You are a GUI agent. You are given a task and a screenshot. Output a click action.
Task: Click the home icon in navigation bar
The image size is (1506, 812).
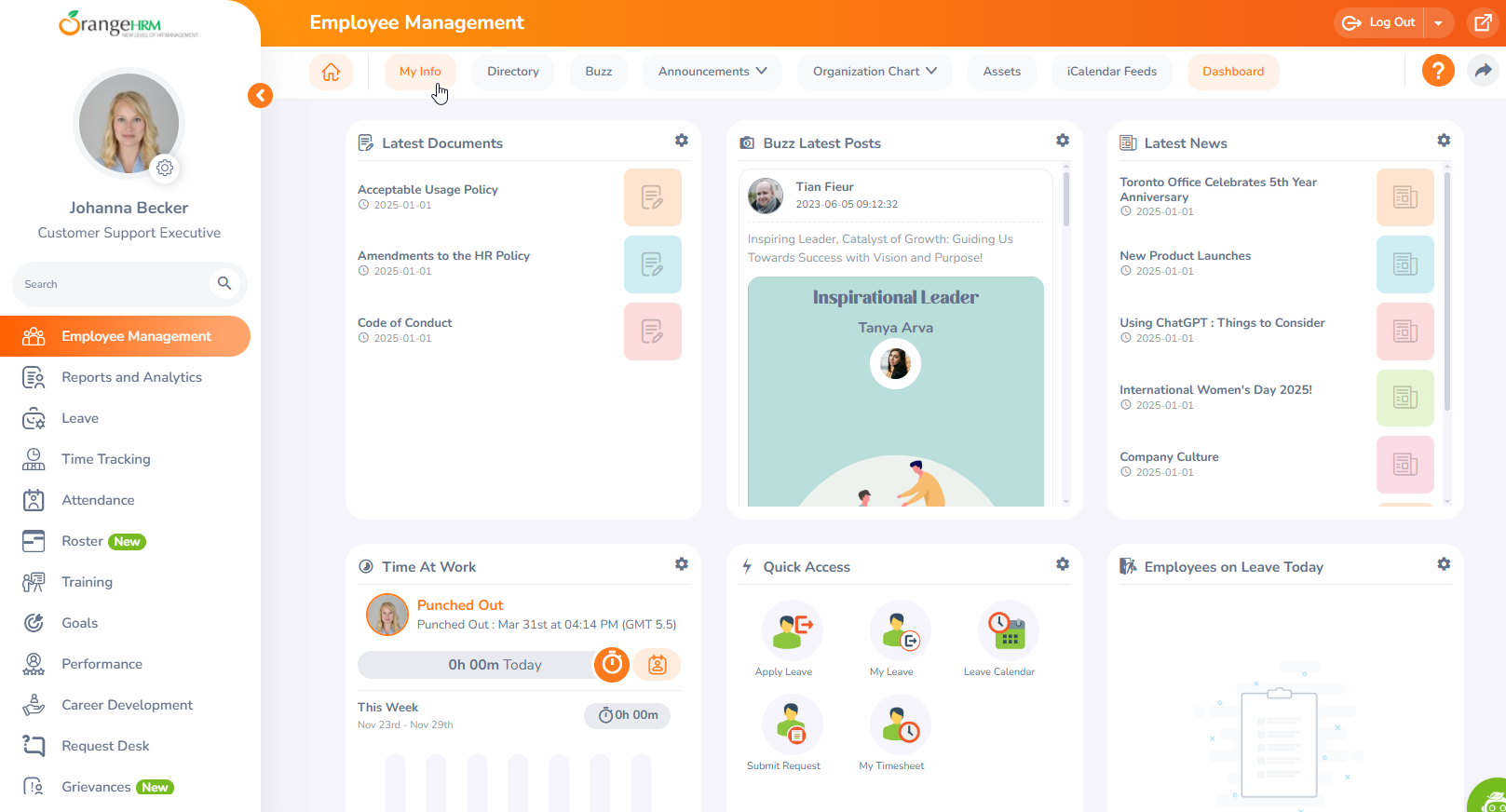331,72
